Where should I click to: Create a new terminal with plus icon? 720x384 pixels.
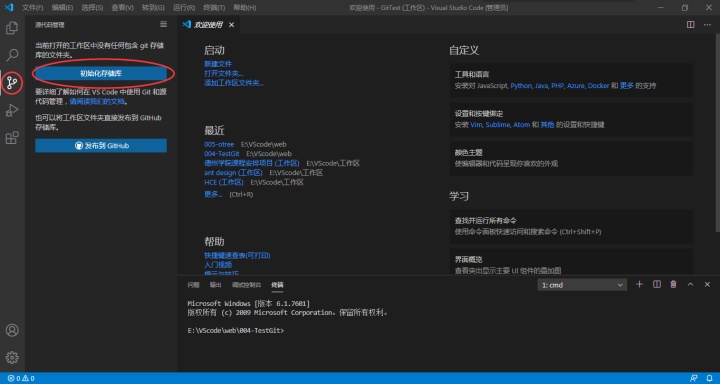click(x=639, y=285)
